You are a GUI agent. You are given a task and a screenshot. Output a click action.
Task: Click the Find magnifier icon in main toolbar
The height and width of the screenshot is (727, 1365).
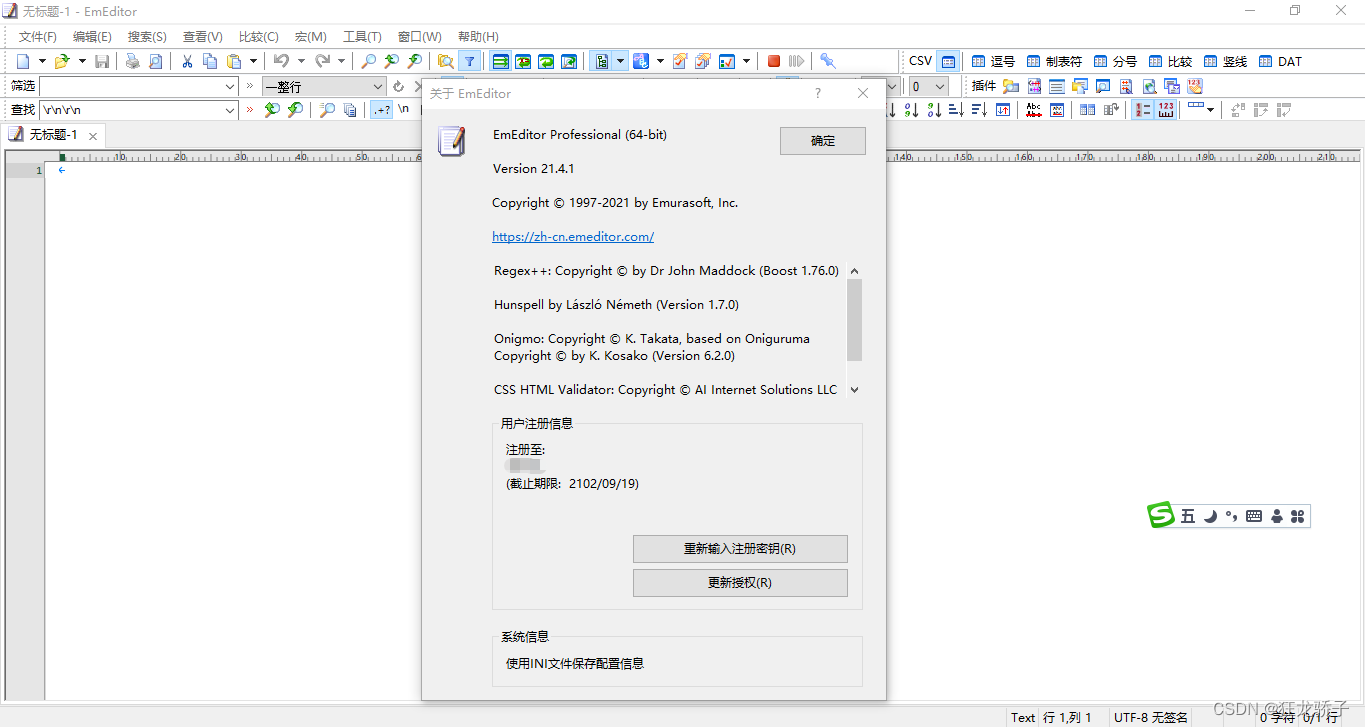[369, 62]
